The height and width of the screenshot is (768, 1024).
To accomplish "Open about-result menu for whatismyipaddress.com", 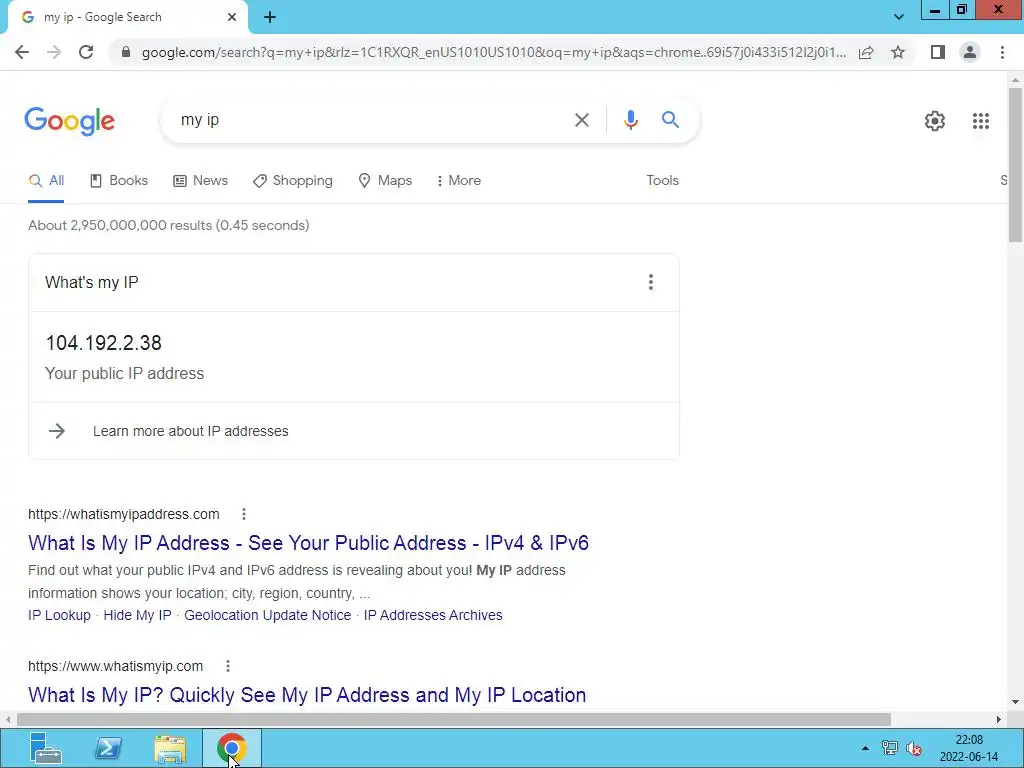I will point(244,514).
